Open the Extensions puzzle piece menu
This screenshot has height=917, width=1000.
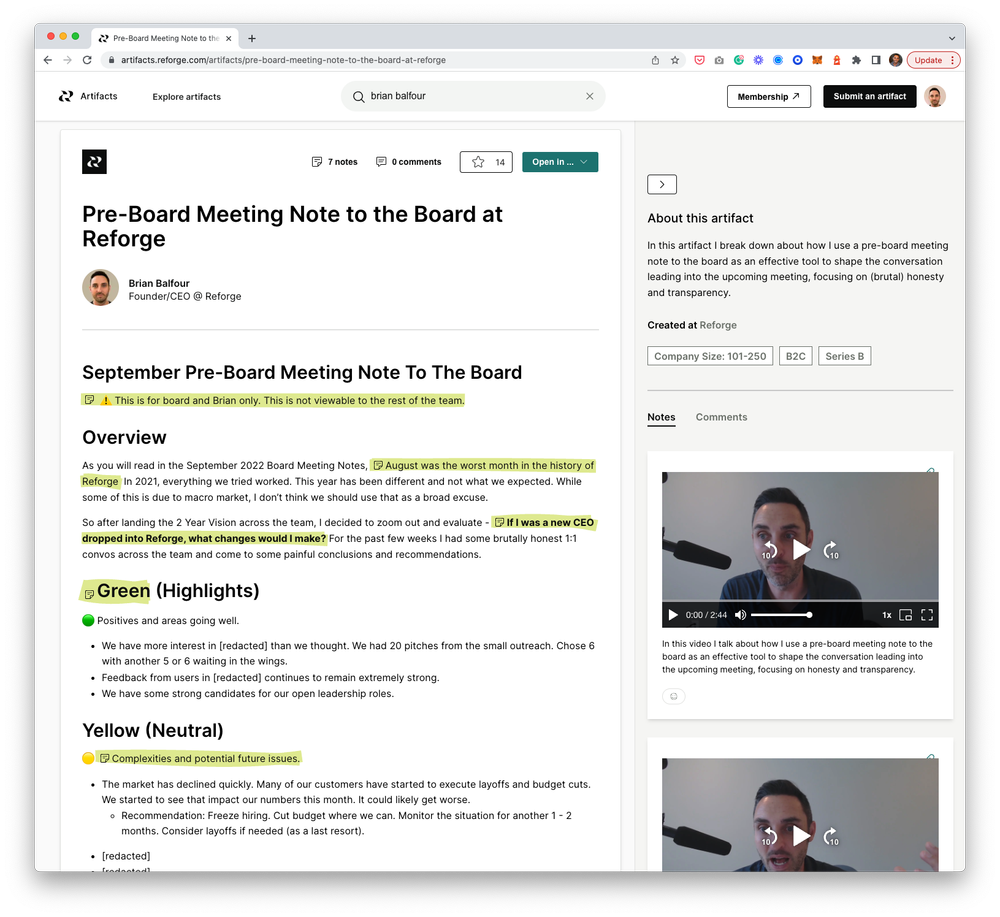point(857,60)
